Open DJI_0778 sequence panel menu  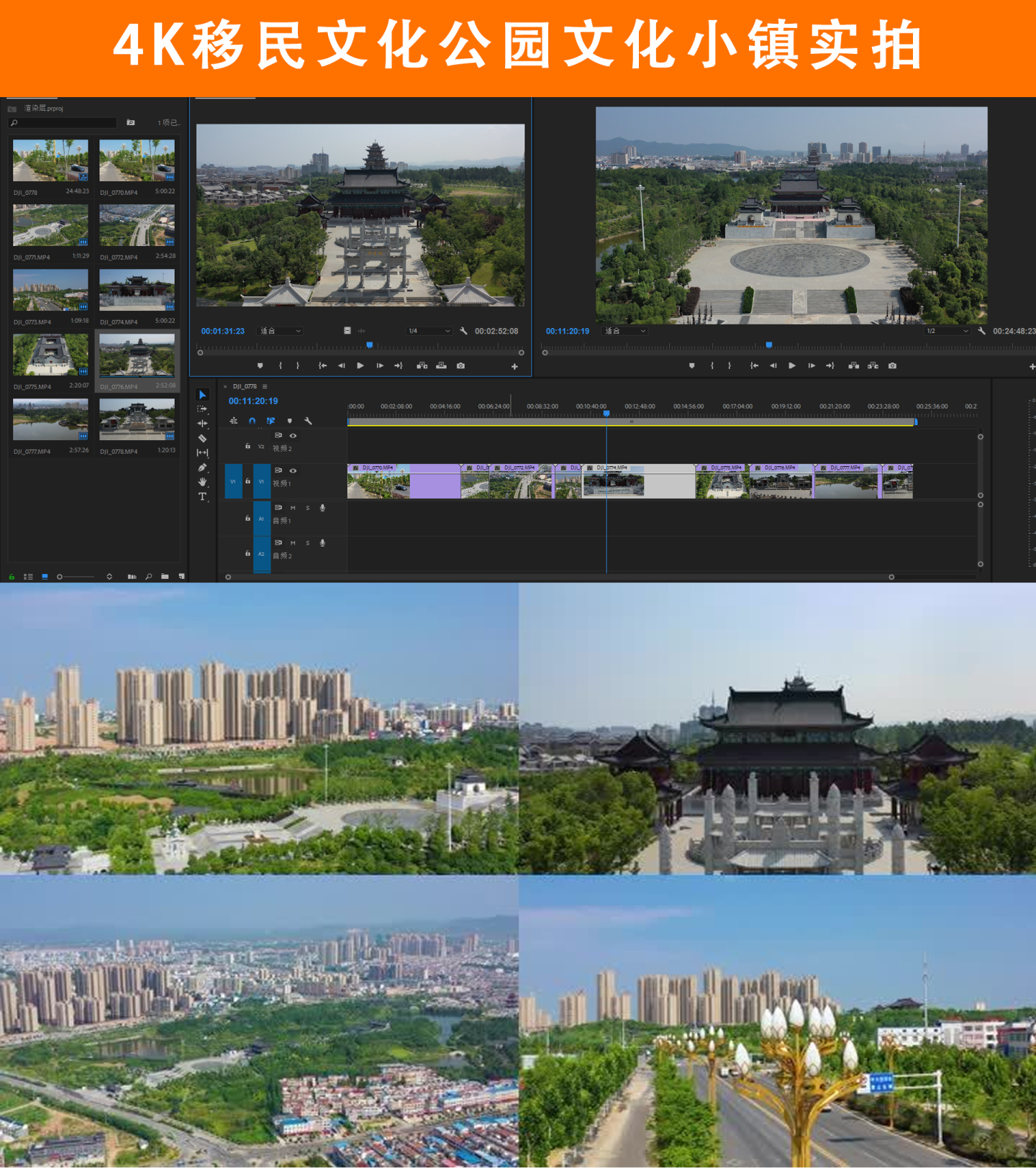pyautogui.click(x=265, y=387)
